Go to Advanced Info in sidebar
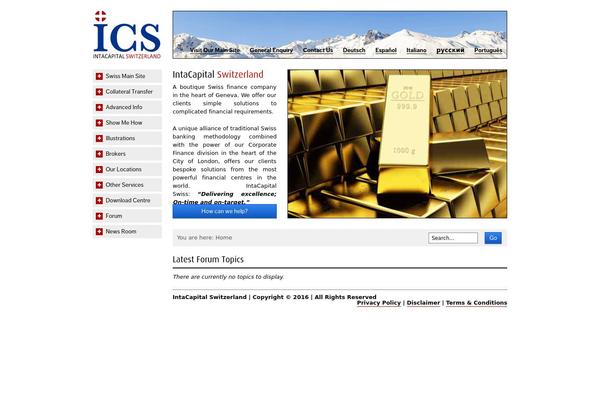Viewport: 600px width, 400px height. [127, 107]
